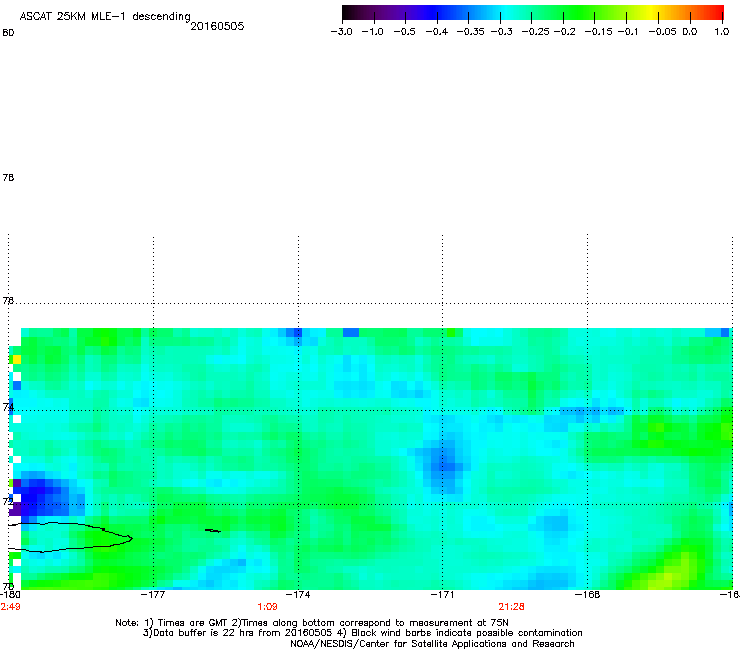The height and width of the screenshot is (650, 740).
Task: Click the title 'ASCAT 25KM MLE-1 descending'
Action: click(x=105, y=17)
